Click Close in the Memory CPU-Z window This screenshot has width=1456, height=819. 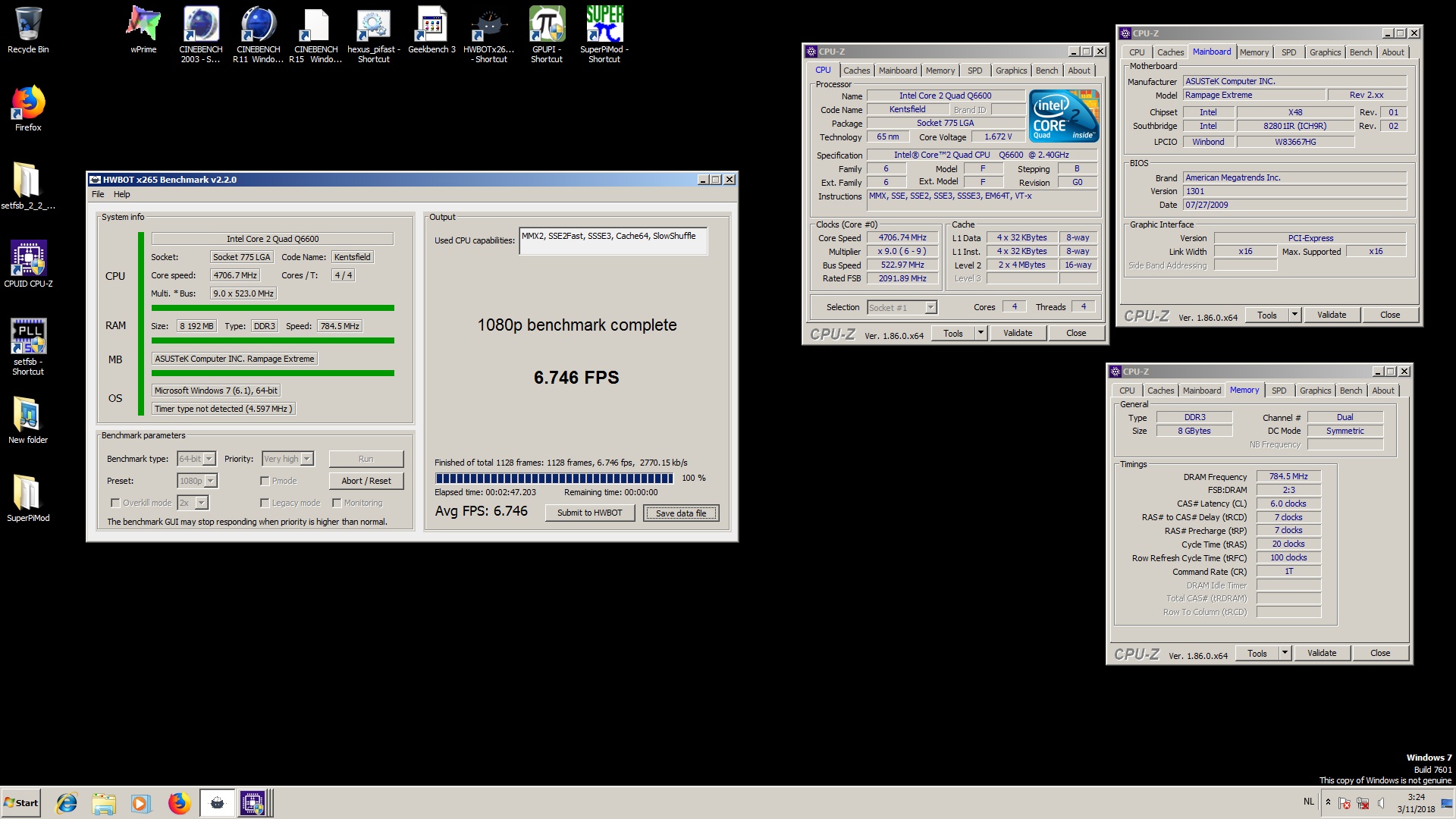click(1380, 653)
